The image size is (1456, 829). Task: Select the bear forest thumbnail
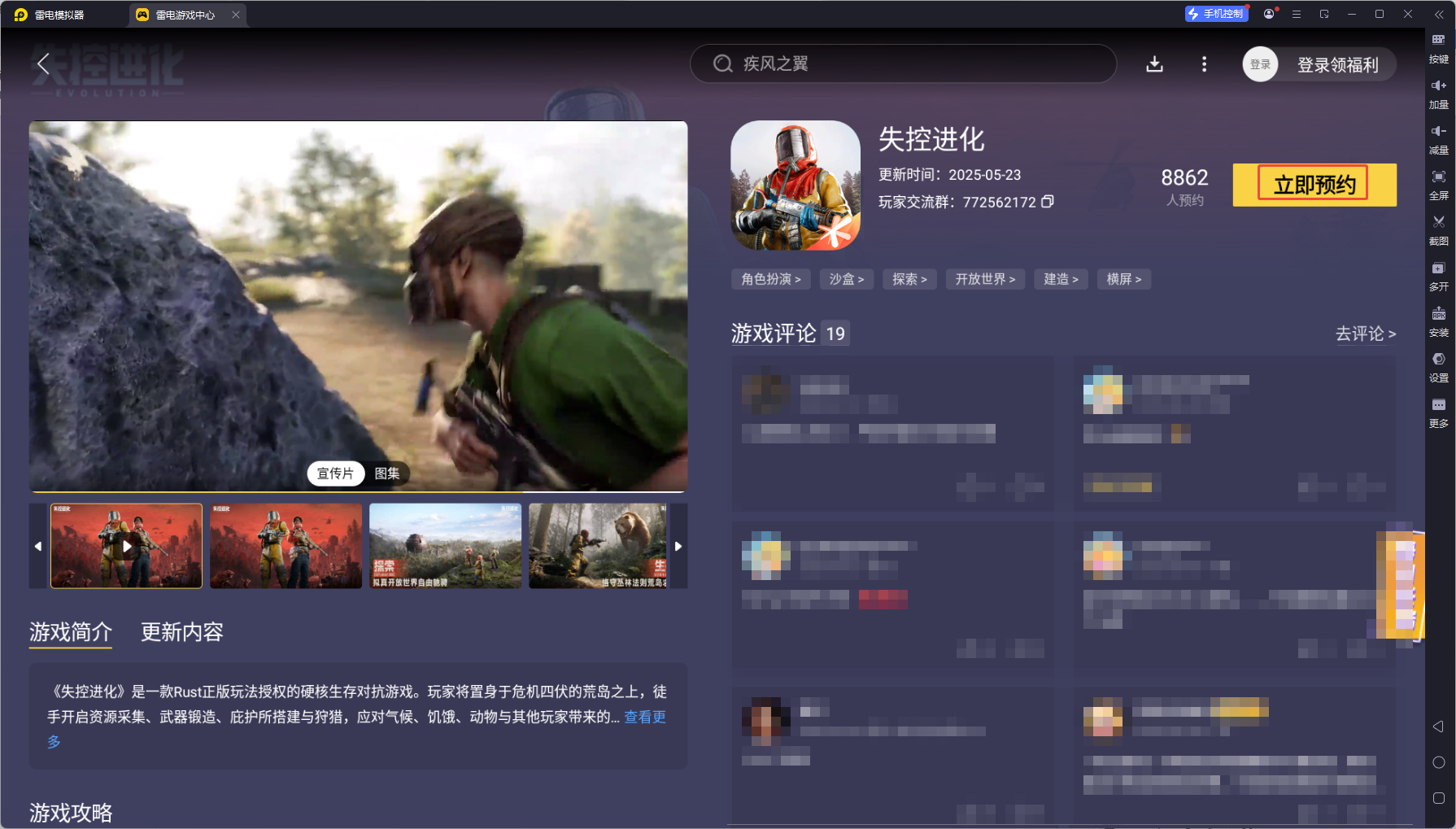point(598,546)
